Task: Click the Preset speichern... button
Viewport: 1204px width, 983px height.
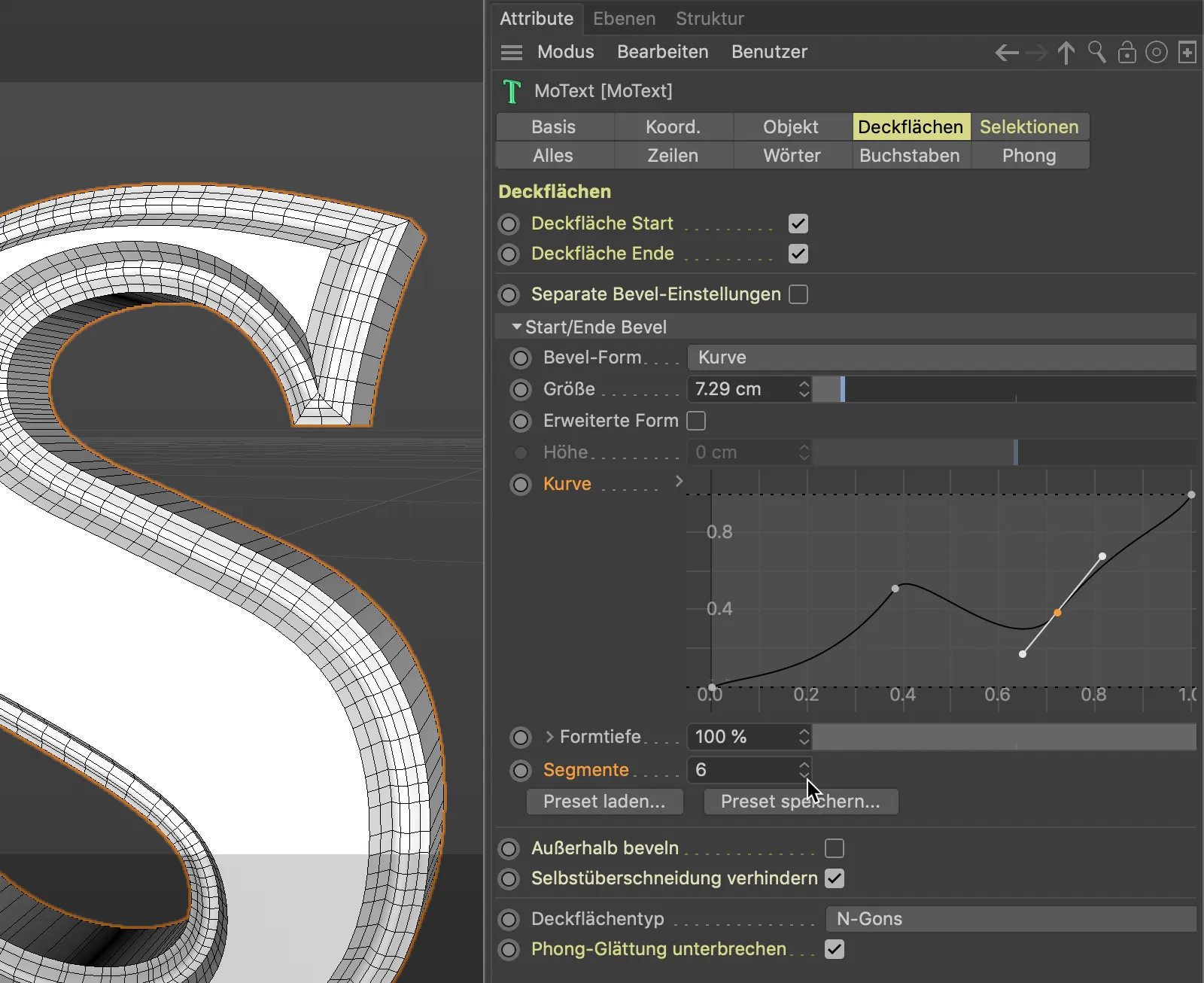Action: pyautogui.click(x=801, y=802)
